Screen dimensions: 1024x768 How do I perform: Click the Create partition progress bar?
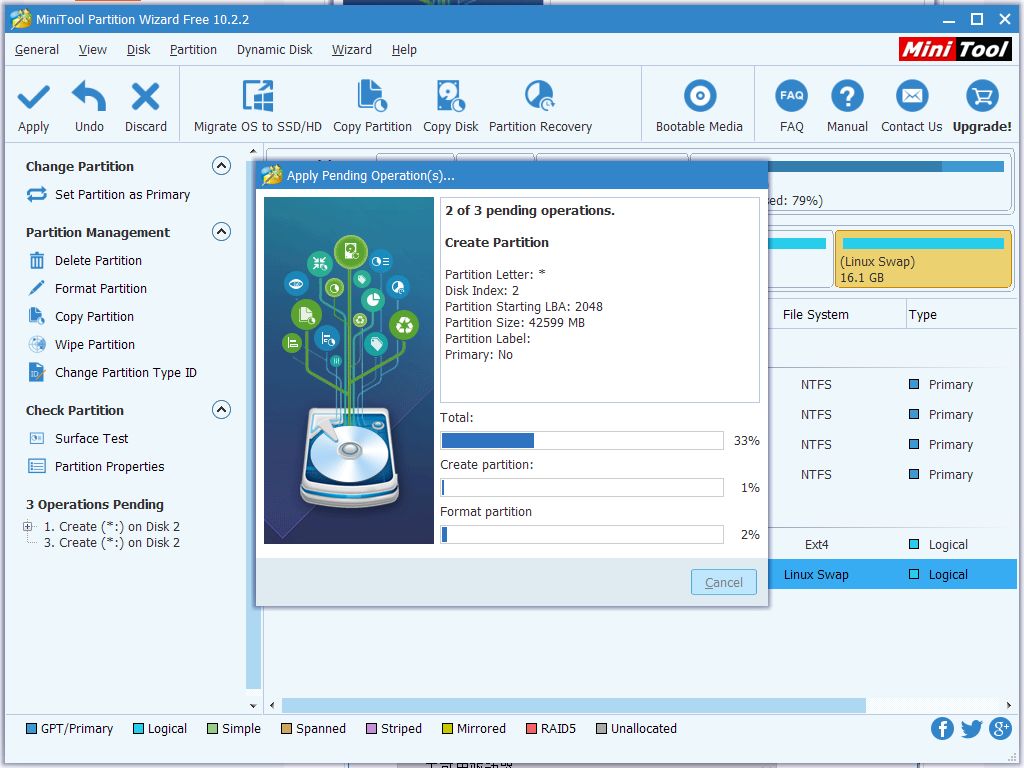click(x=582, y=488)
